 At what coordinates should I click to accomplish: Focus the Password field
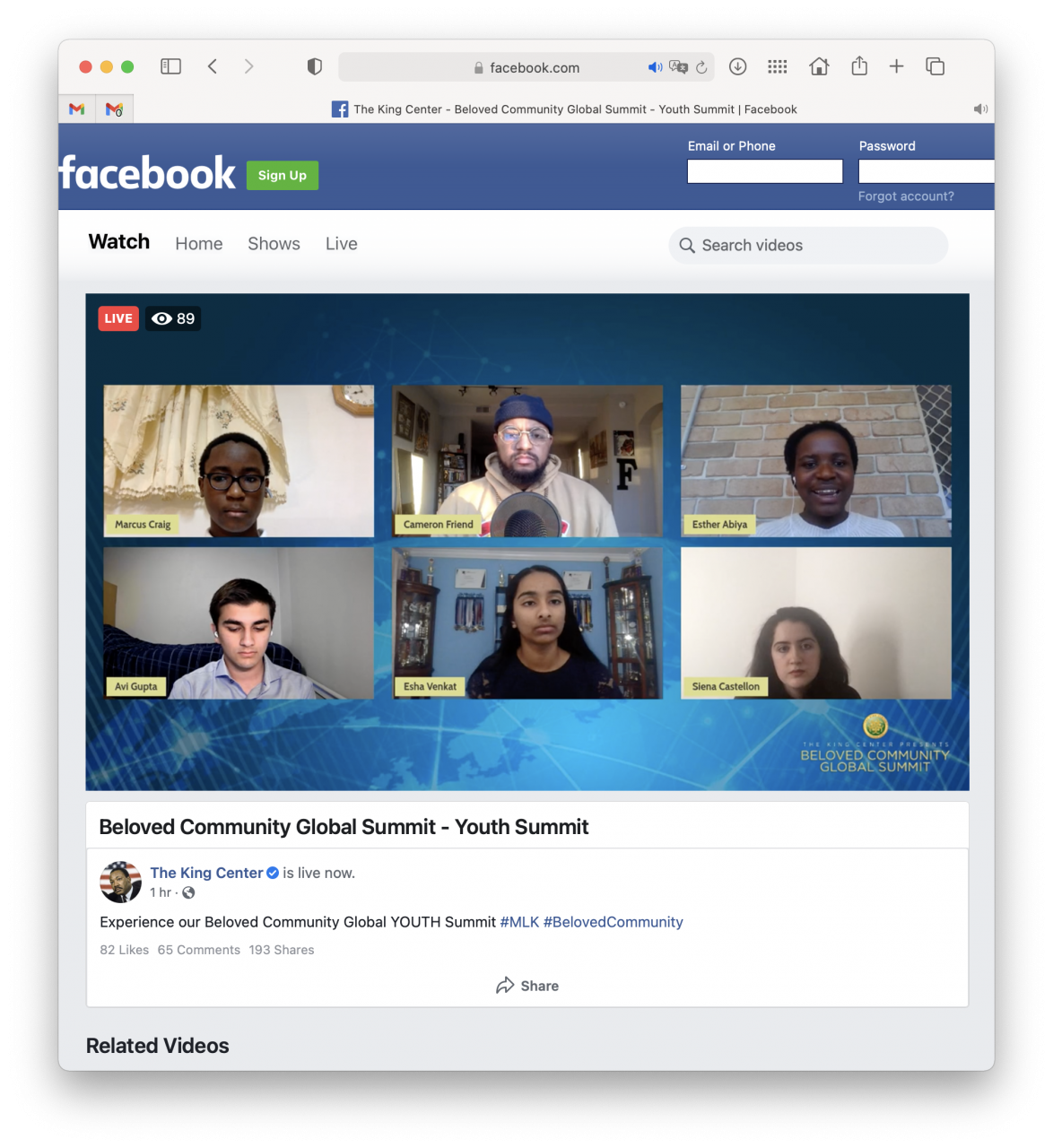tap(927, 171)
